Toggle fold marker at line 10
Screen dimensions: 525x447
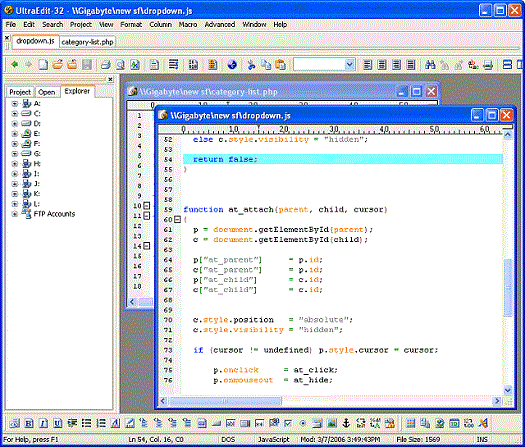147,206
